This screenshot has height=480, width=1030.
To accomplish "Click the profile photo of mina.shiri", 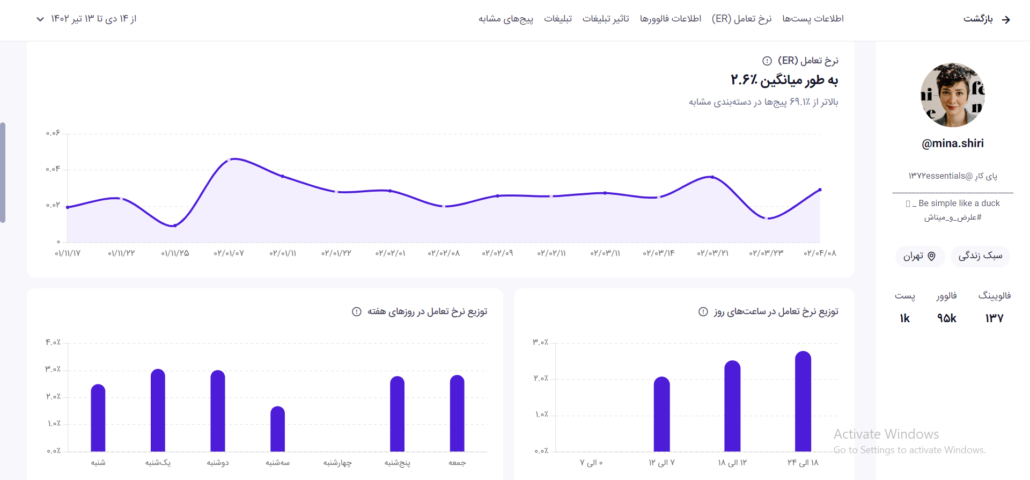I will click(x=952, y=95).
